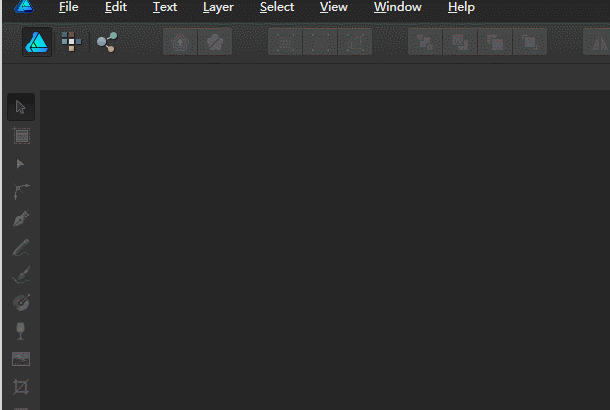
Task: Open the View menu
Action: click(x=334, y=7)
